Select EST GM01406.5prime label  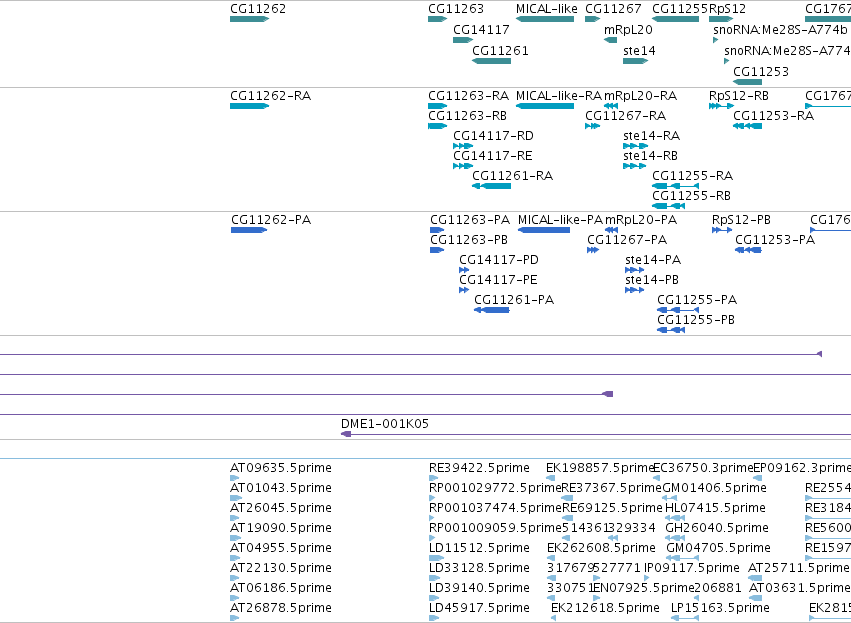click(715, 488)
